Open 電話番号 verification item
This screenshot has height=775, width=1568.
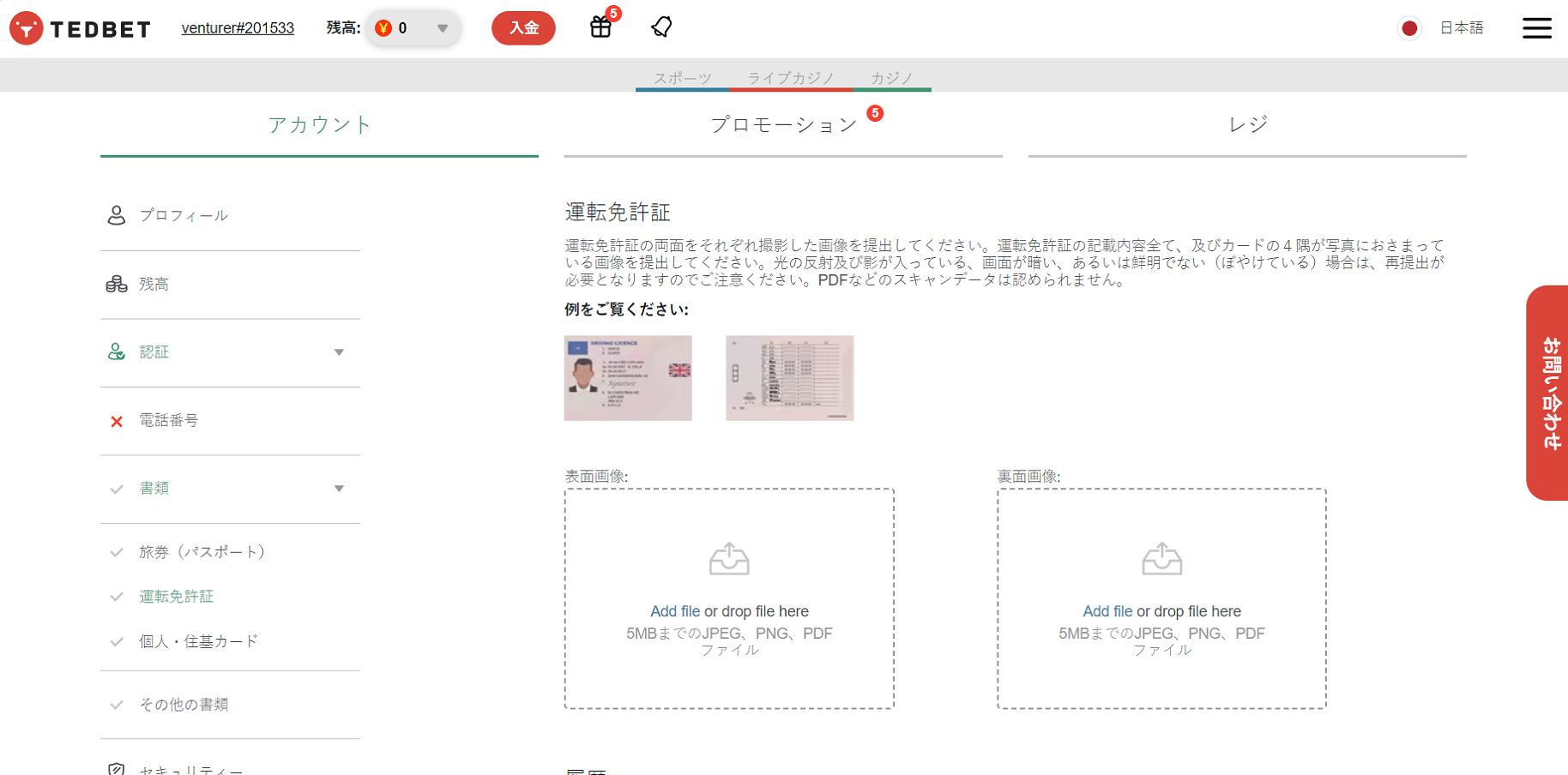pos(169,420)
